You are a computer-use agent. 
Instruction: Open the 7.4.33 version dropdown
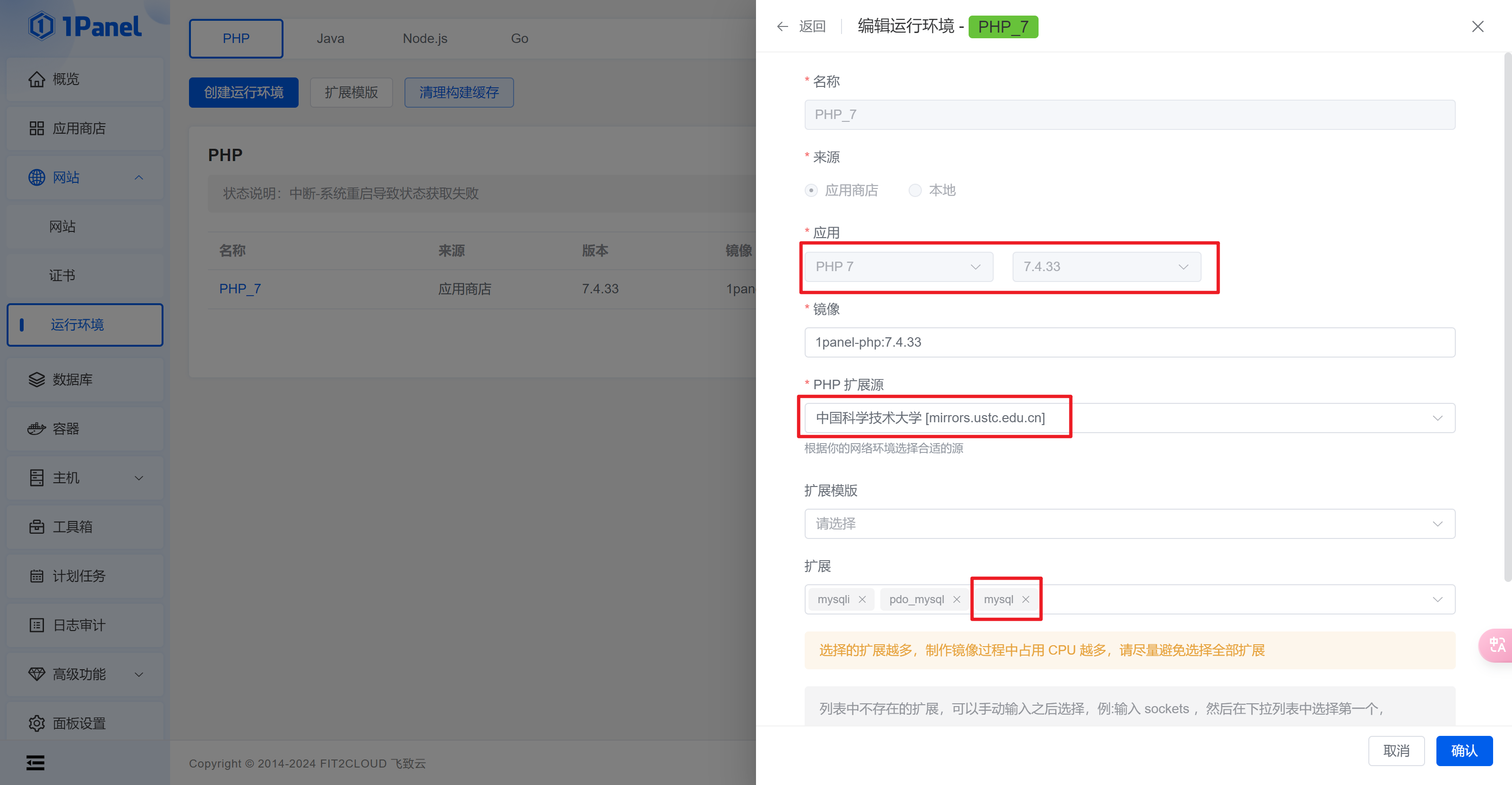(1106, 266)
